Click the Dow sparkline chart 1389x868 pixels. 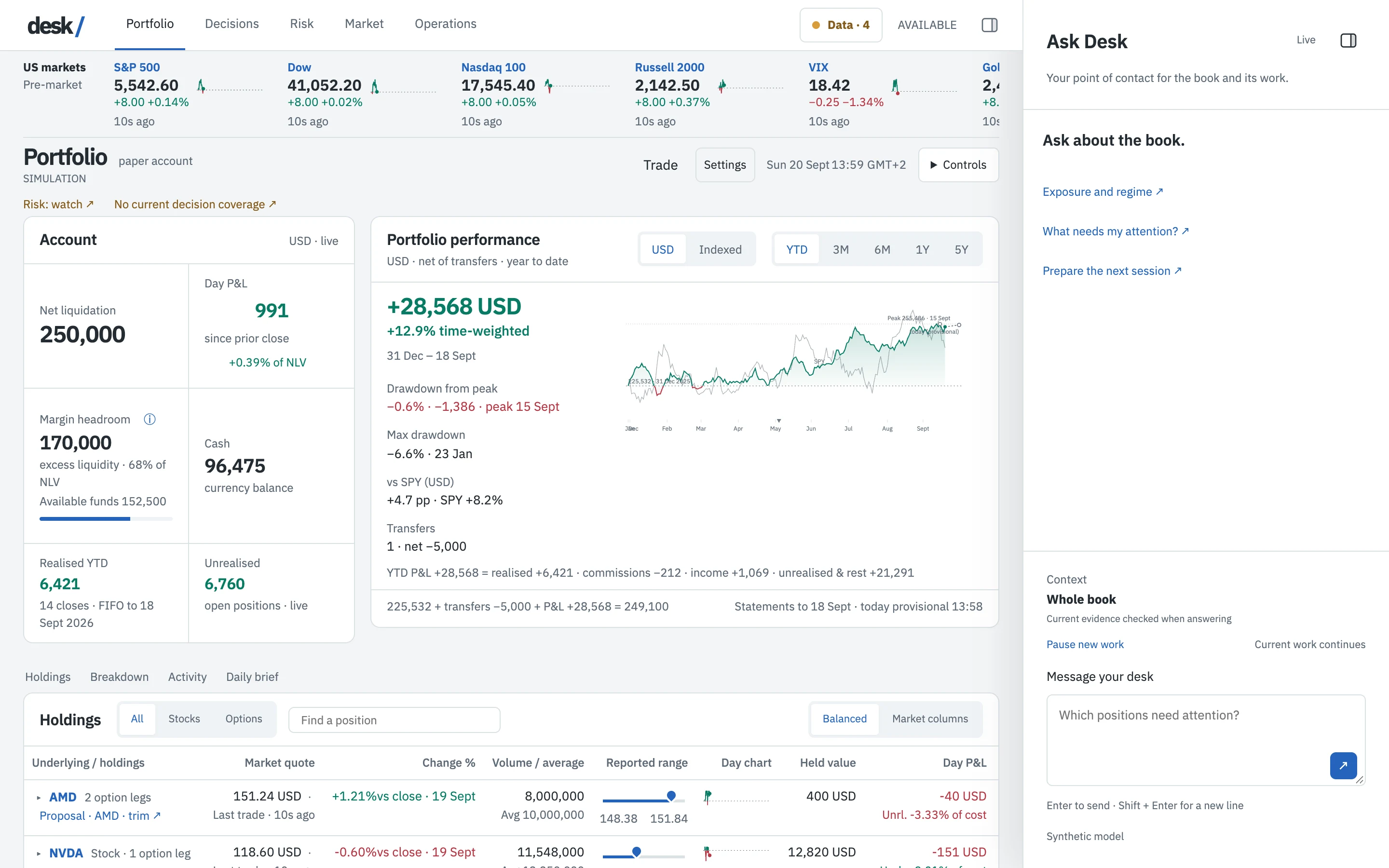click(x=404, y=87)
